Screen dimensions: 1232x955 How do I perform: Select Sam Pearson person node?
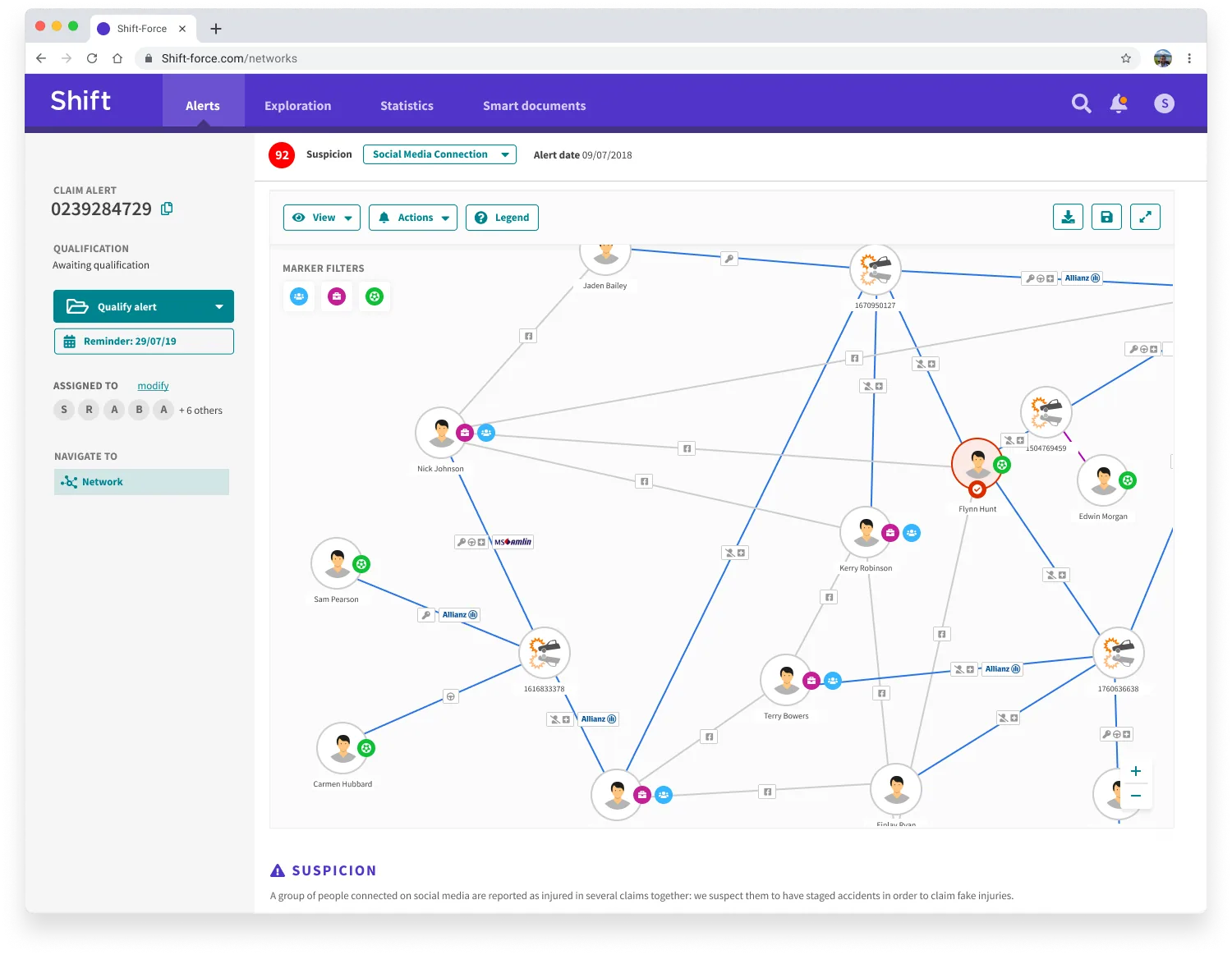336,563
